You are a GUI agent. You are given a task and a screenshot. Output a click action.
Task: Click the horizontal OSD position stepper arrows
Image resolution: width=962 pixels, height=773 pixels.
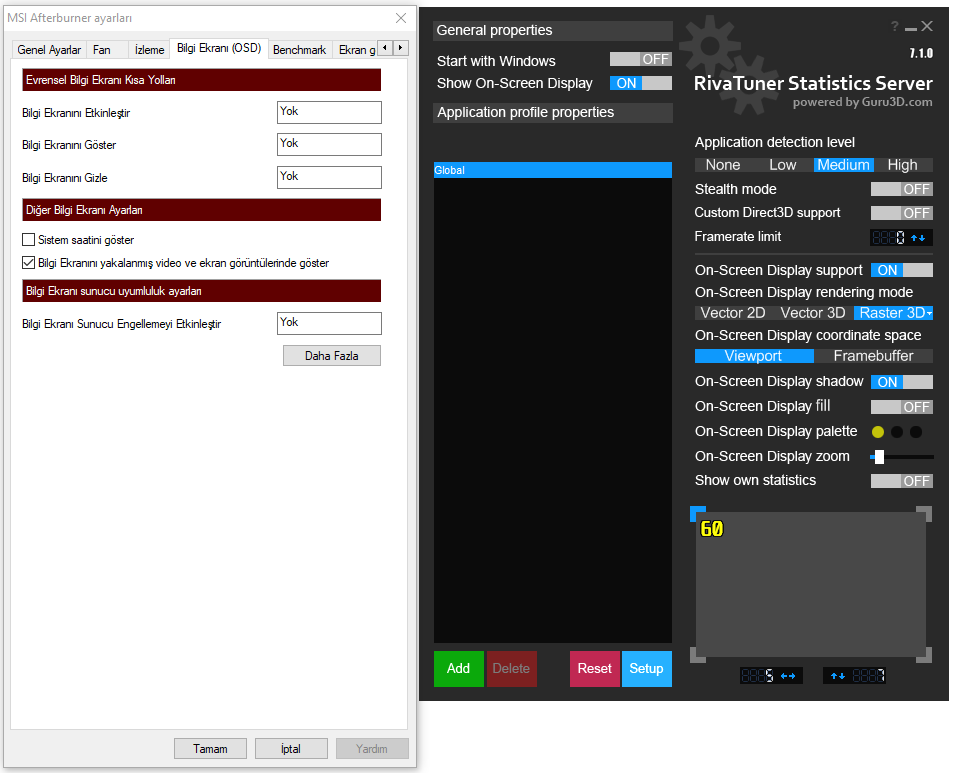pos(788,676)
